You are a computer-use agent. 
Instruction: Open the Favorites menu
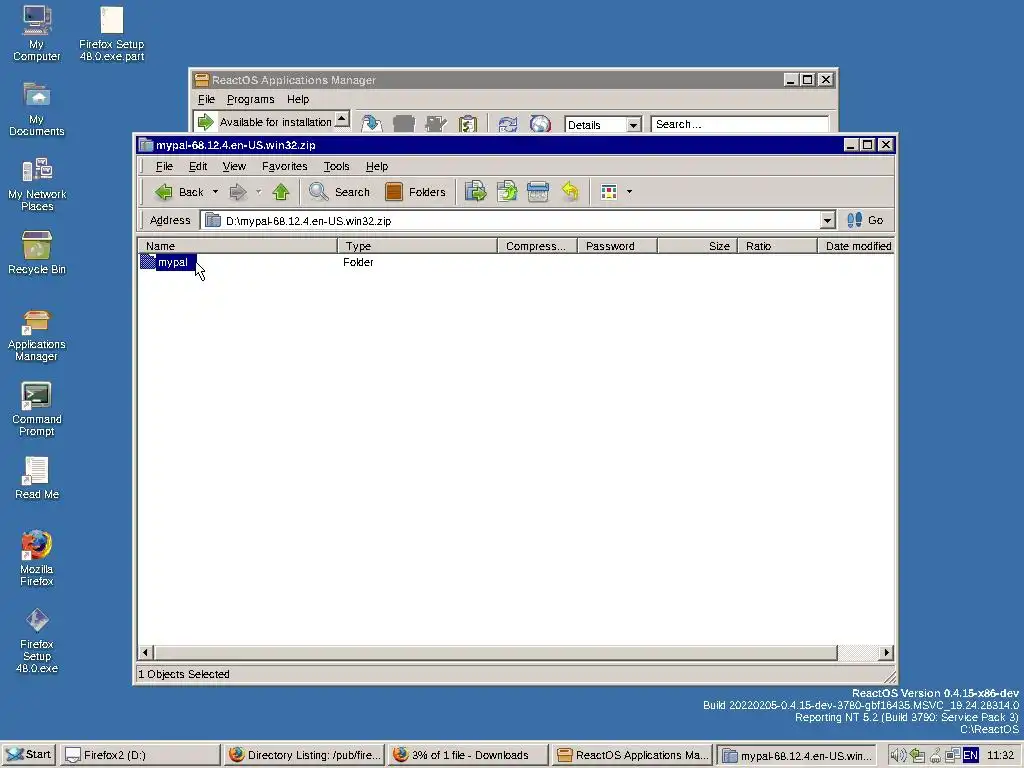click(x=285, y=167)
